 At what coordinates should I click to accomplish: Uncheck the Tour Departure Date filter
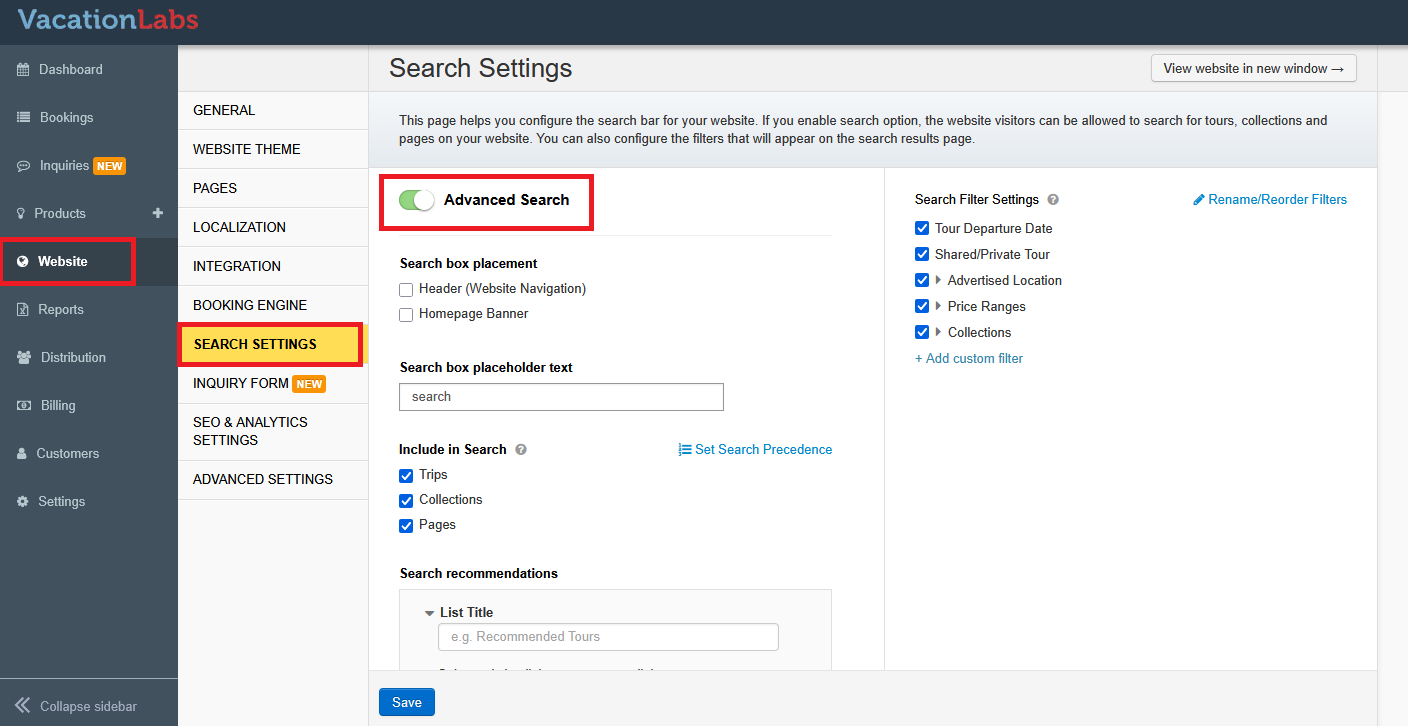(922, 229)
